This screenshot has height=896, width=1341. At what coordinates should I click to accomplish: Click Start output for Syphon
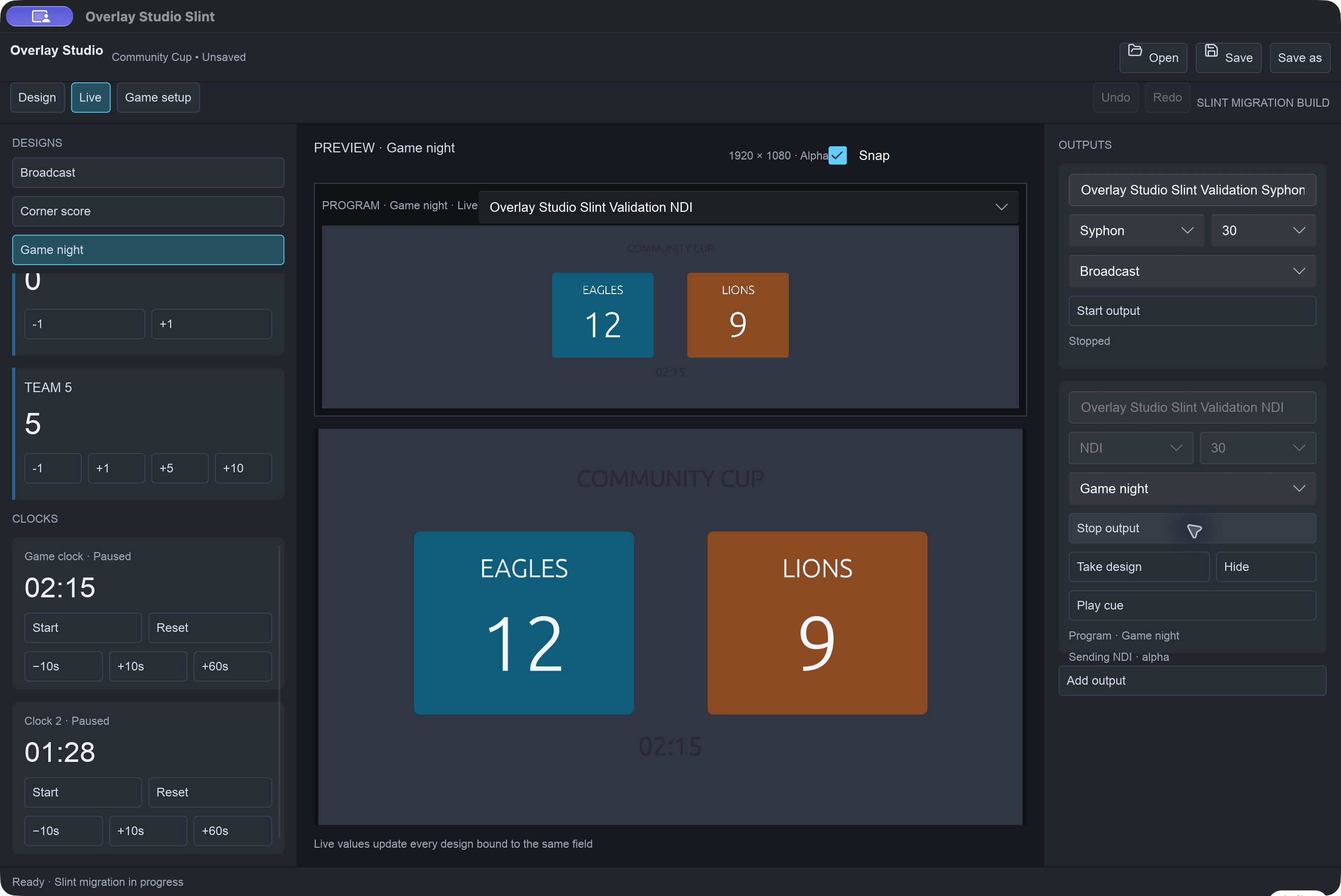(1192, 311)
